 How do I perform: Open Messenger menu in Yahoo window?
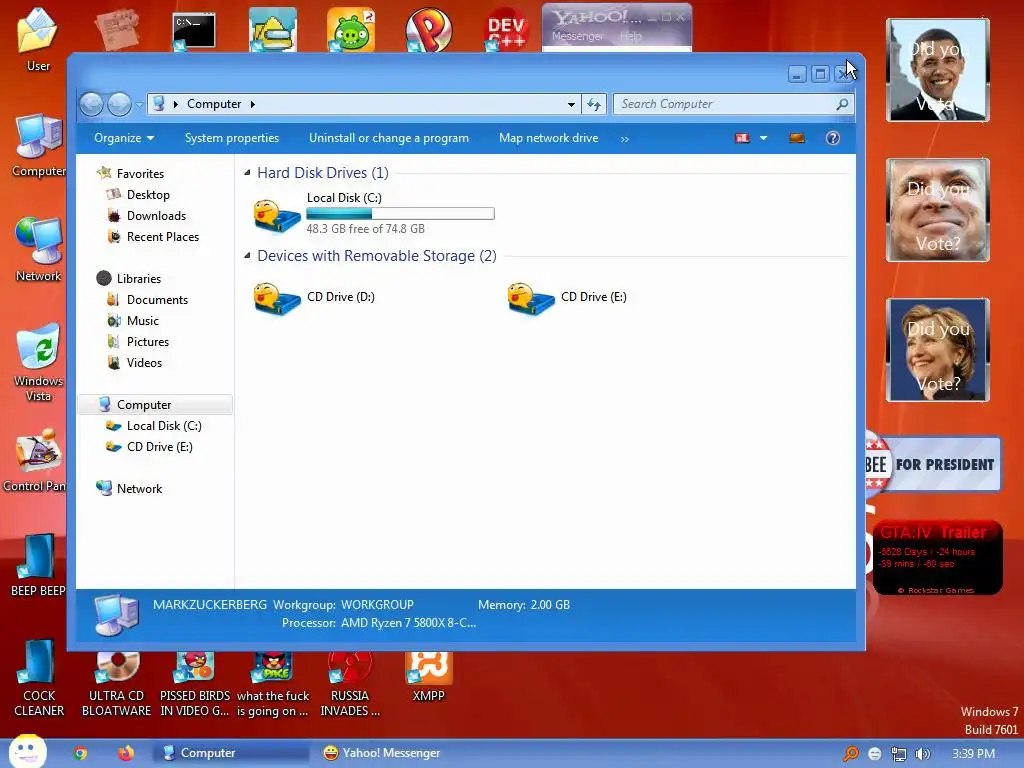click(577, 36)
